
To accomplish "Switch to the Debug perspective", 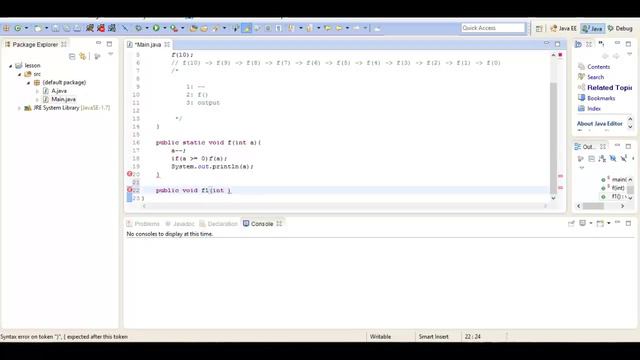I will click(620, 28).
